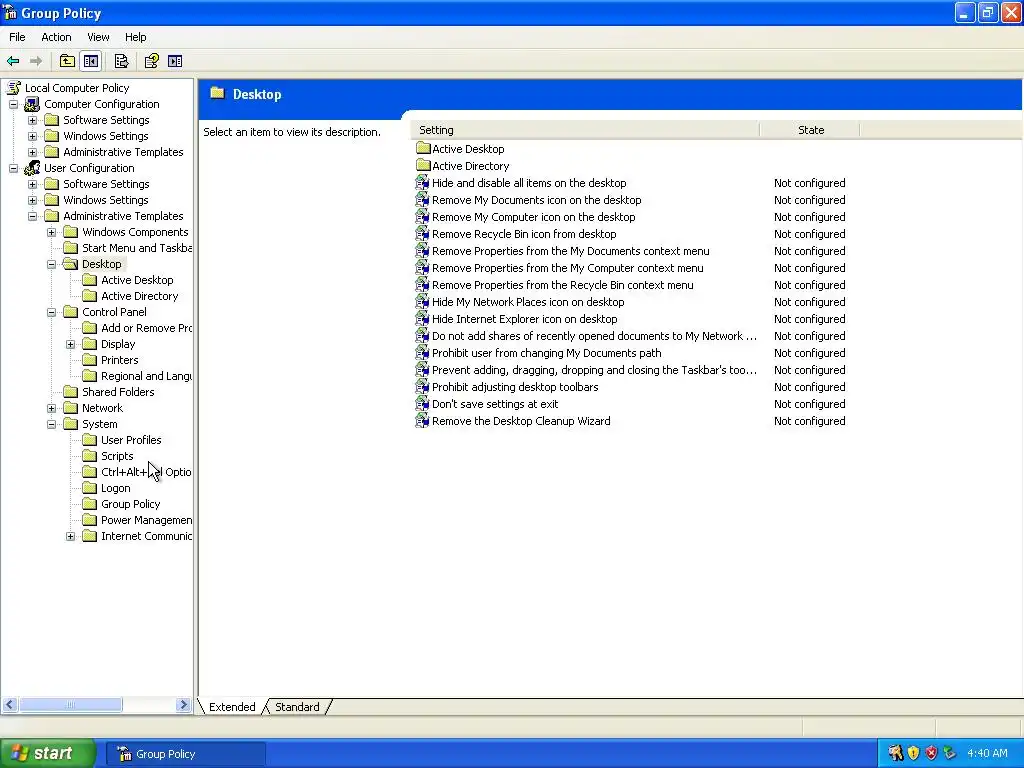The width and height of the screenshot is (1024, 768).
Task: Click the red security alert shield in the system tray
Action: click(x=931, y=753)
